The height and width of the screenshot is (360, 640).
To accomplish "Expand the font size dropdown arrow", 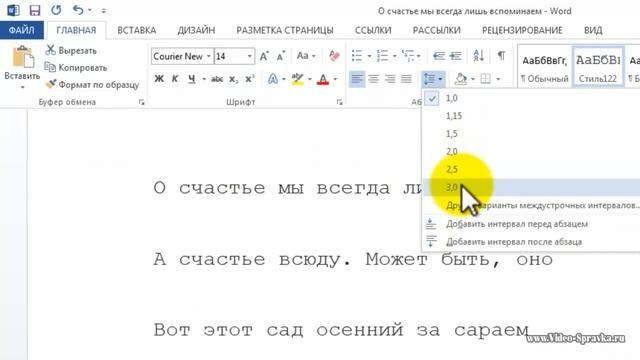I will click(249, 56).
